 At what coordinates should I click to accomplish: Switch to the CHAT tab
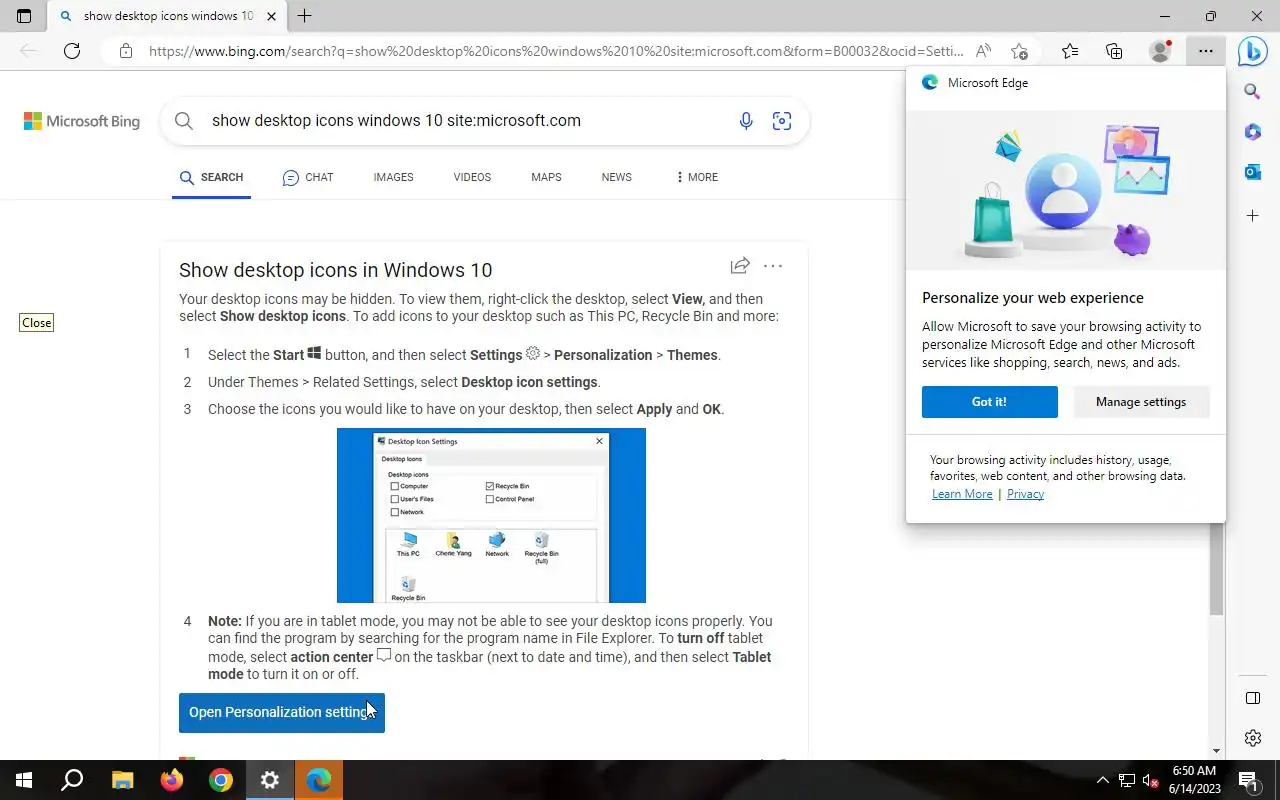[x=308, y=177]
